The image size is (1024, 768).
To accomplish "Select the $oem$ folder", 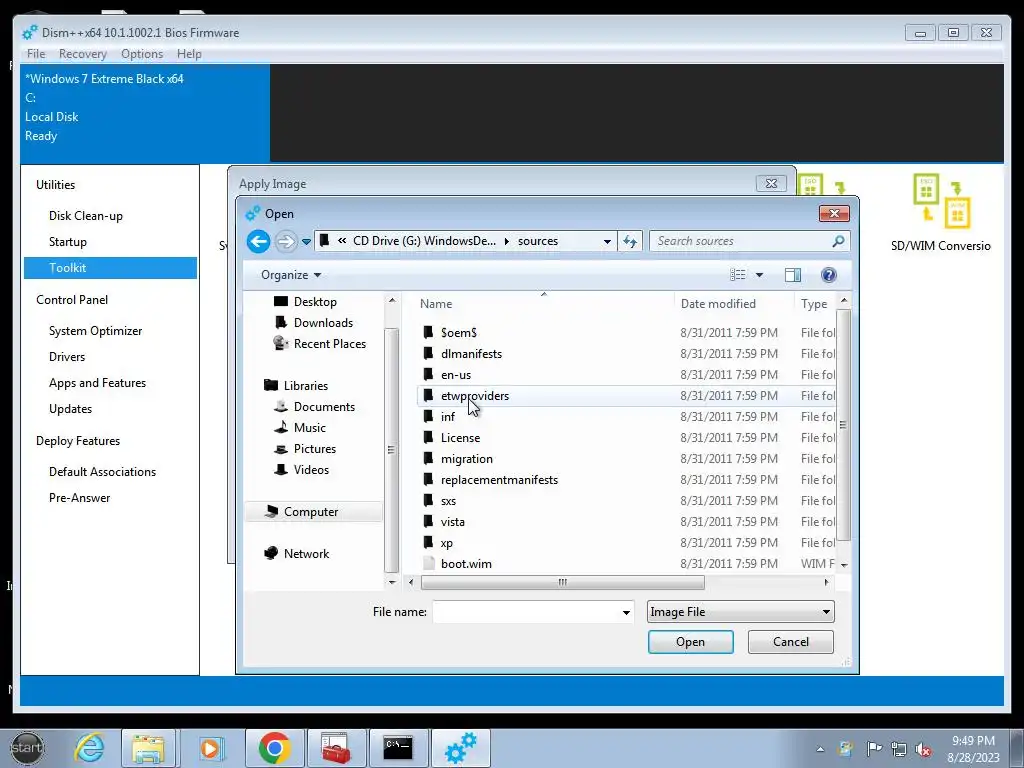I will coord(458,332).
